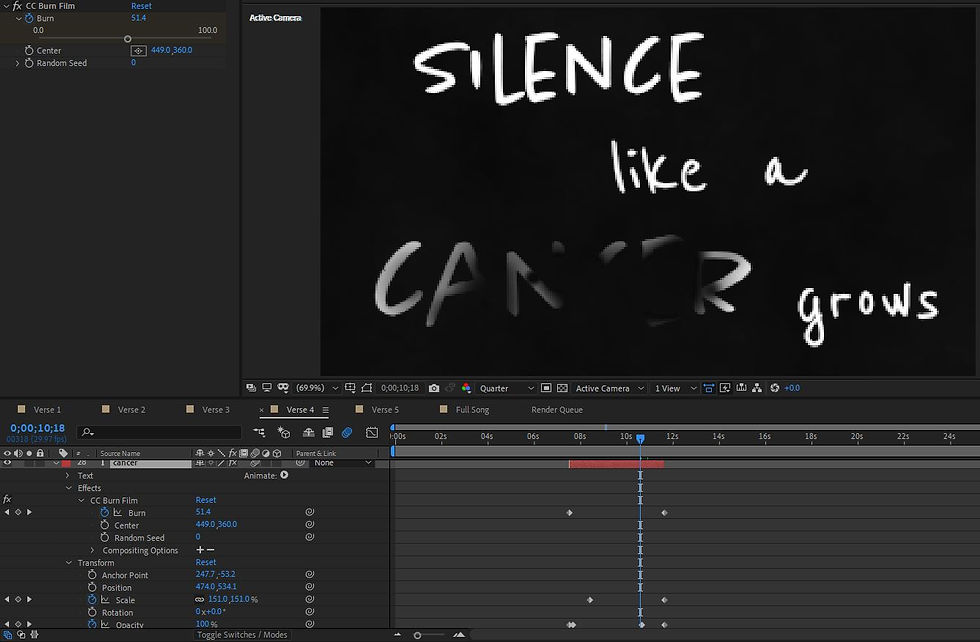
Task: Toggle the Position stopwatch in the timeline
Action: tap(92, 587)
